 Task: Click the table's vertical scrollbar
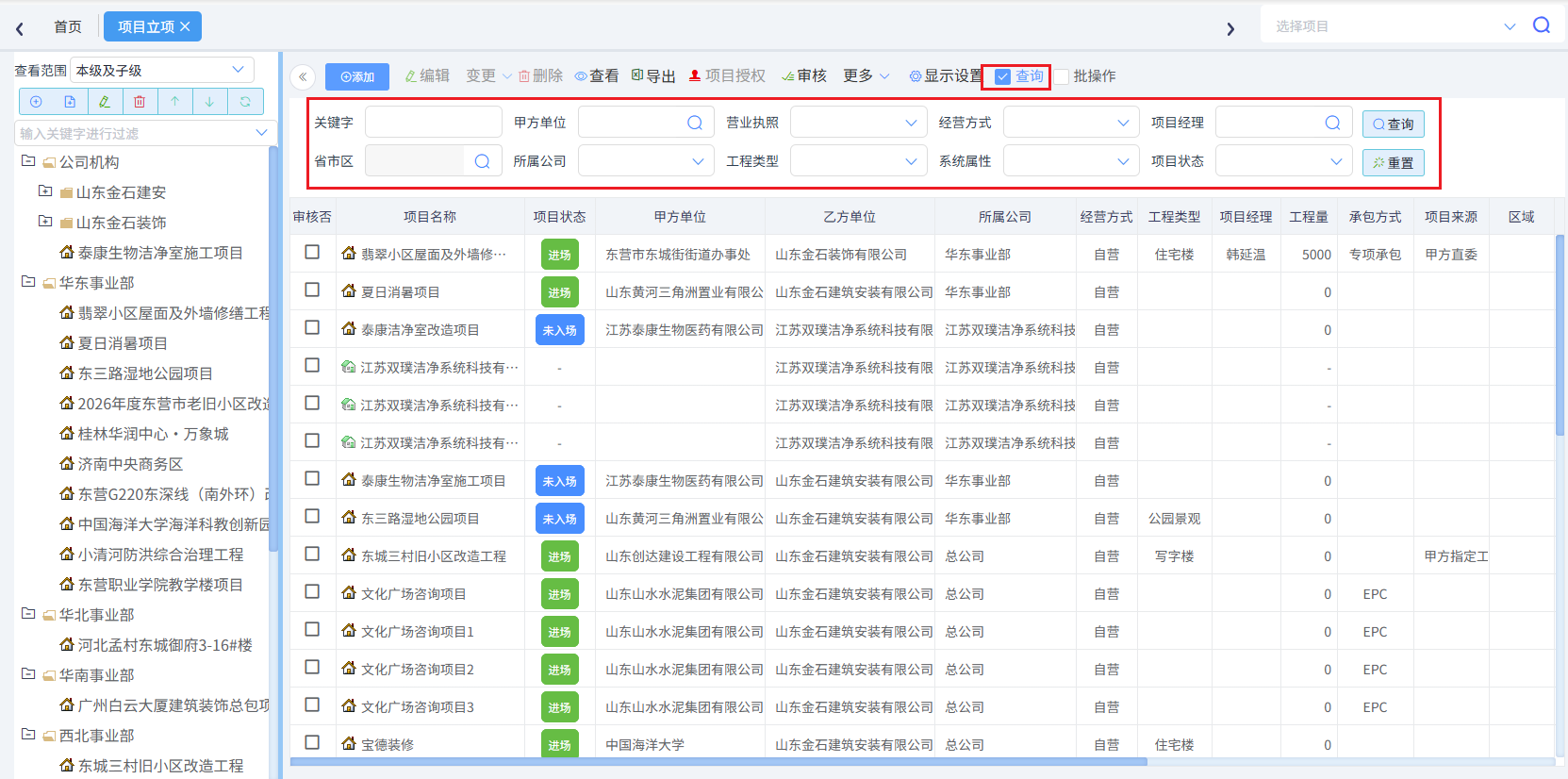[1560, 335]
